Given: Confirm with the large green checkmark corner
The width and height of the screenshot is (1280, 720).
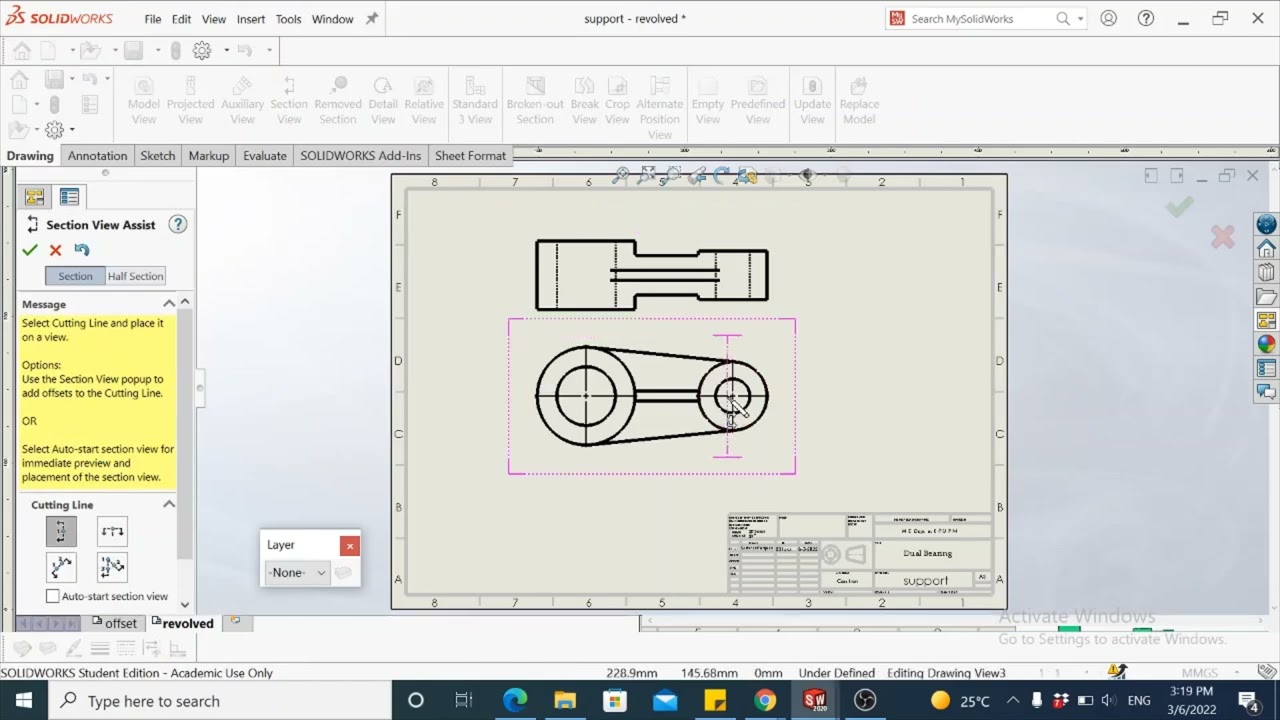Looking at the screenshot, I should pyautogui.click(x=1180, y=206).
